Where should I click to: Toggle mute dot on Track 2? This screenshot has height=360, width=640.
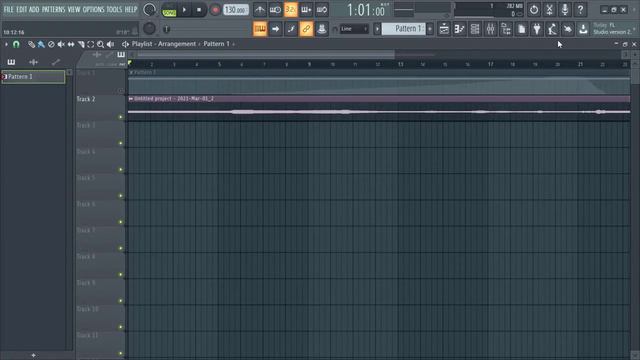tap(120, 117)
